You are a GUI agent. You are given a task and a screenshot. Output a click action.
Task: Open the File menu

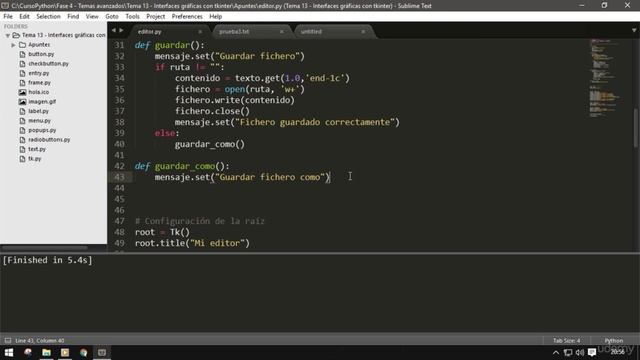(8, 16)
